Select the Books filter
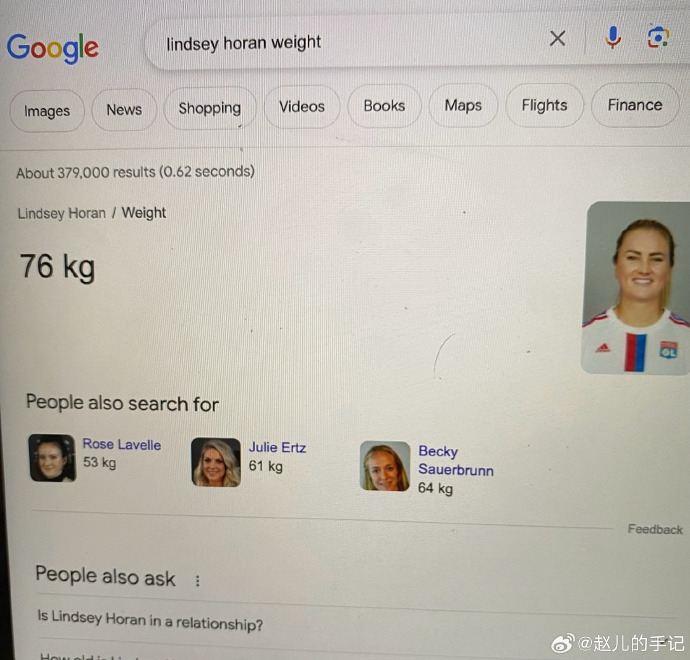The image size is (690, 660). (x=384, y=106)
